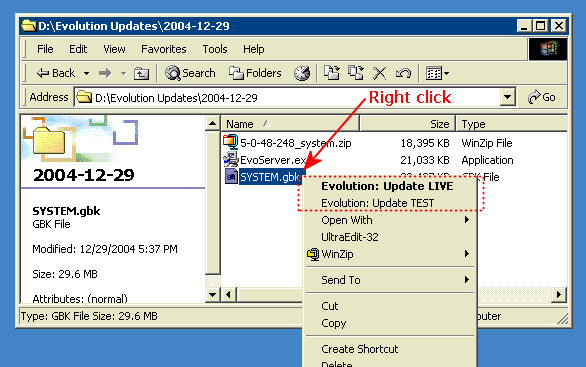Click the Copy To toolbar icon

pyautogui.click(x=355, y=73)
